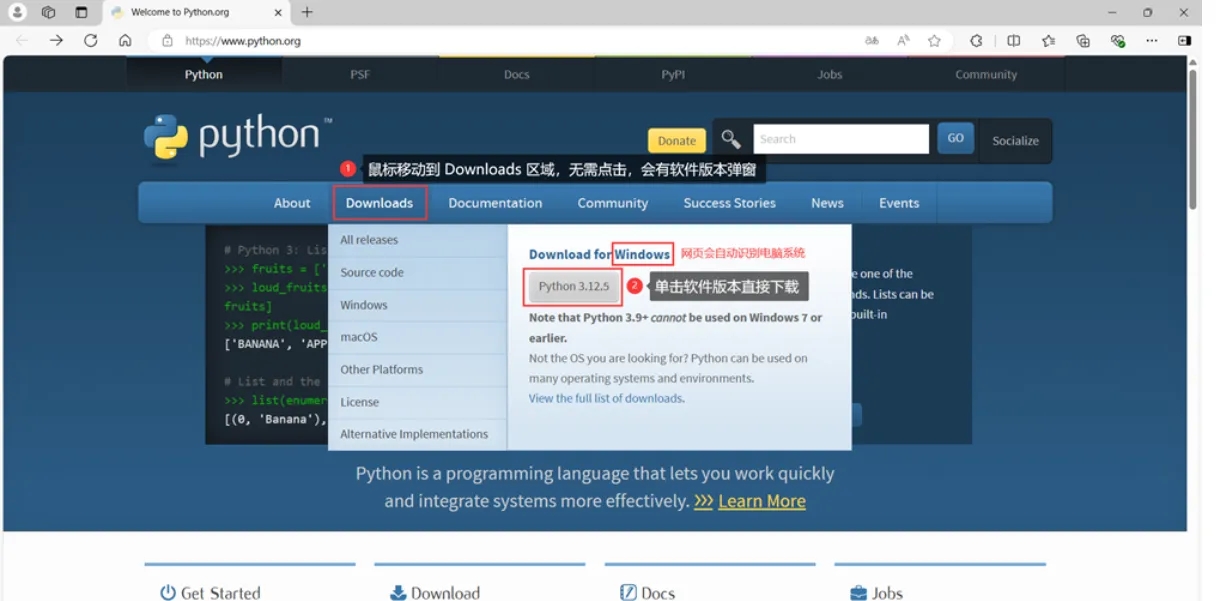Select the Python top tab

tap(204, 74)
